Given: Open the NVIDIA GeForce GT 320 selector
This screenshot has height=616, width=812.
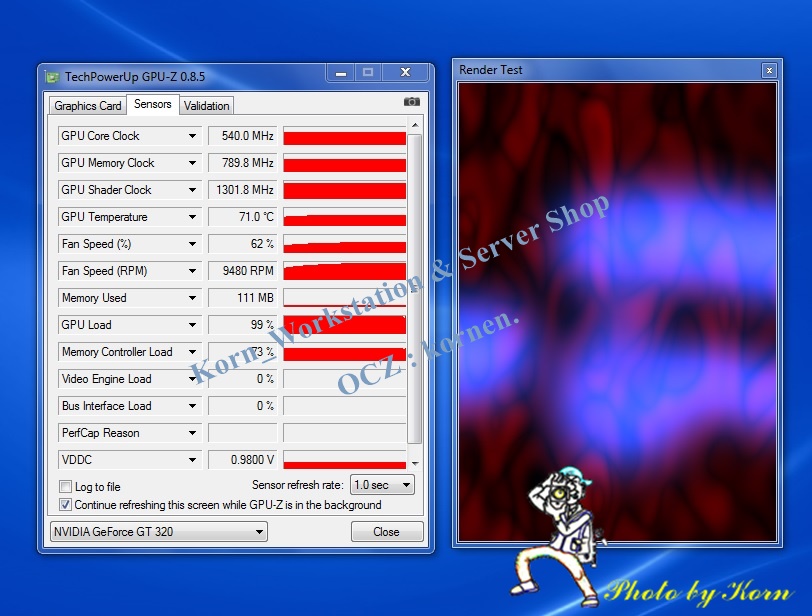Looking at the screenshot, I should [158, 532].
